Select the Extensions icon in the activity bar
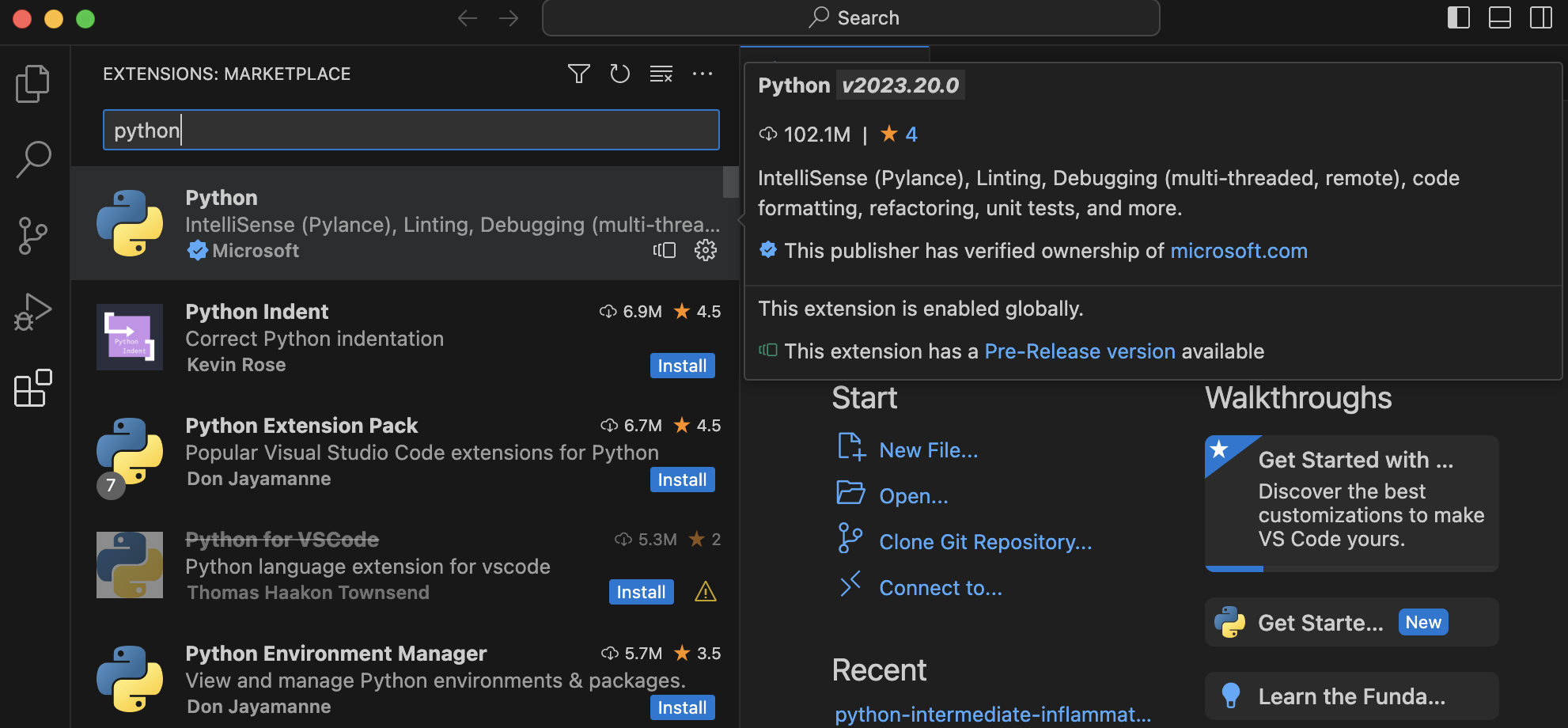The width and height of the screenshot is (1568, 728). pos(32,388)
